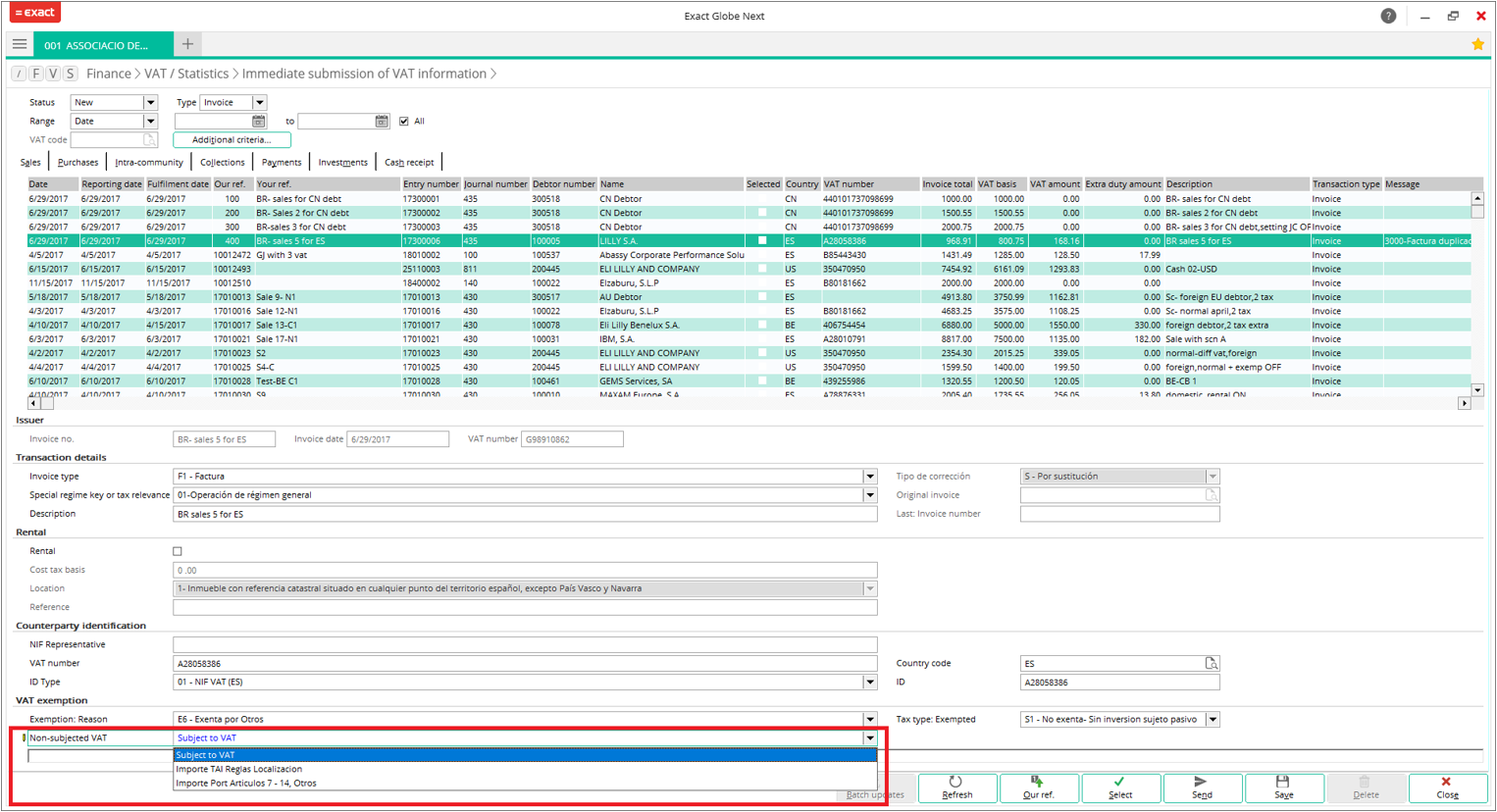Toggle Selected checkbox for GEMS Services row
Image resolution: width=1497 pixels, height=812 pixels.
(762, 381)
